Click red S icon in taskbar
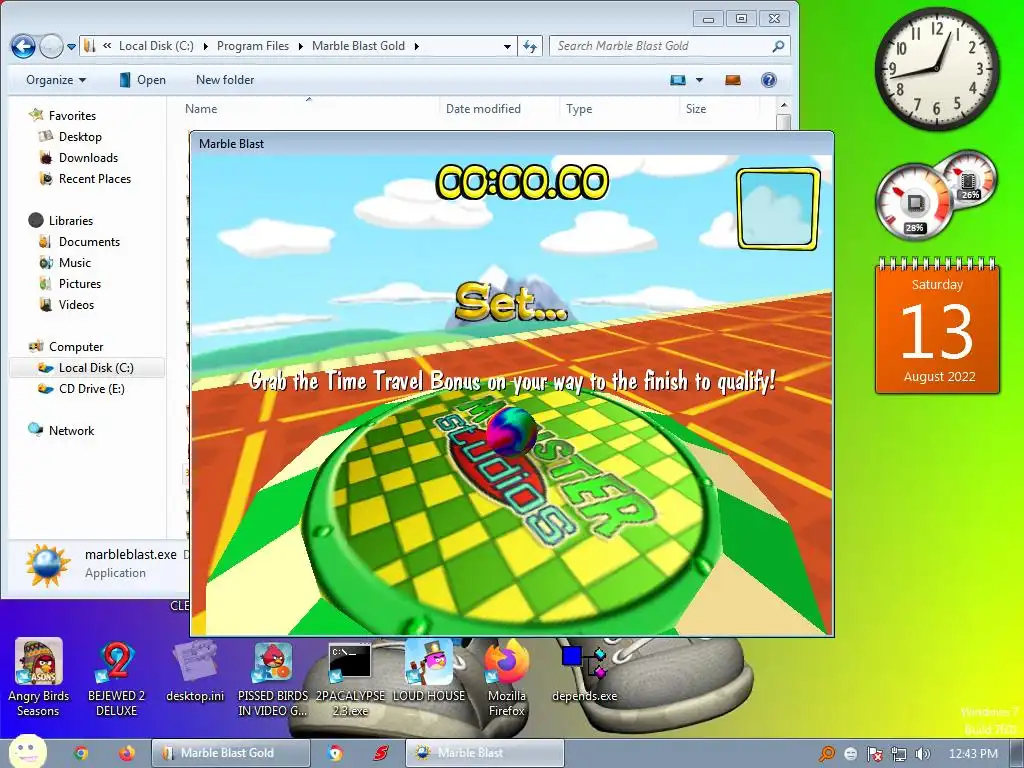1024x768 pixels. point(381,753)
